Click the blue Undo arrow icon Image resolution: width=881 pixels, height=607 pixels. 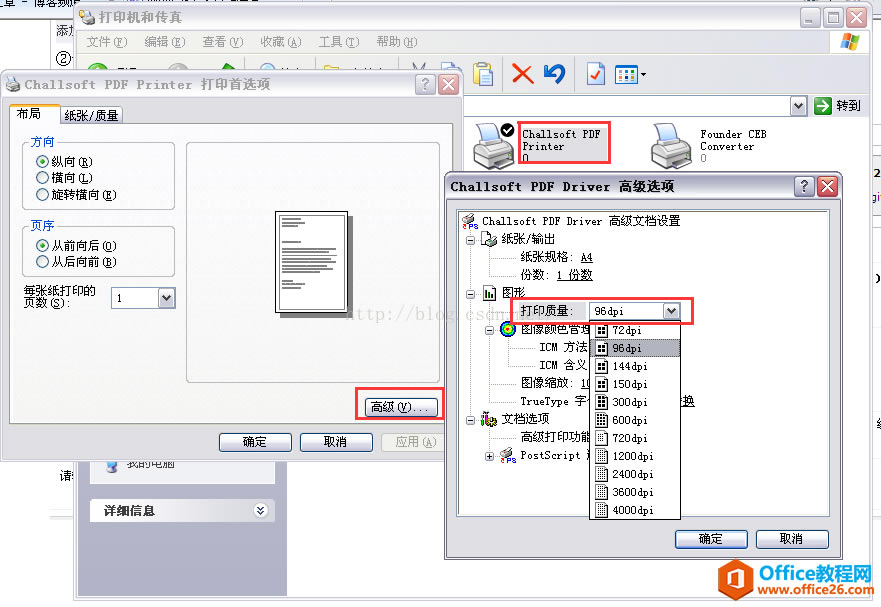tap(555, 74)
